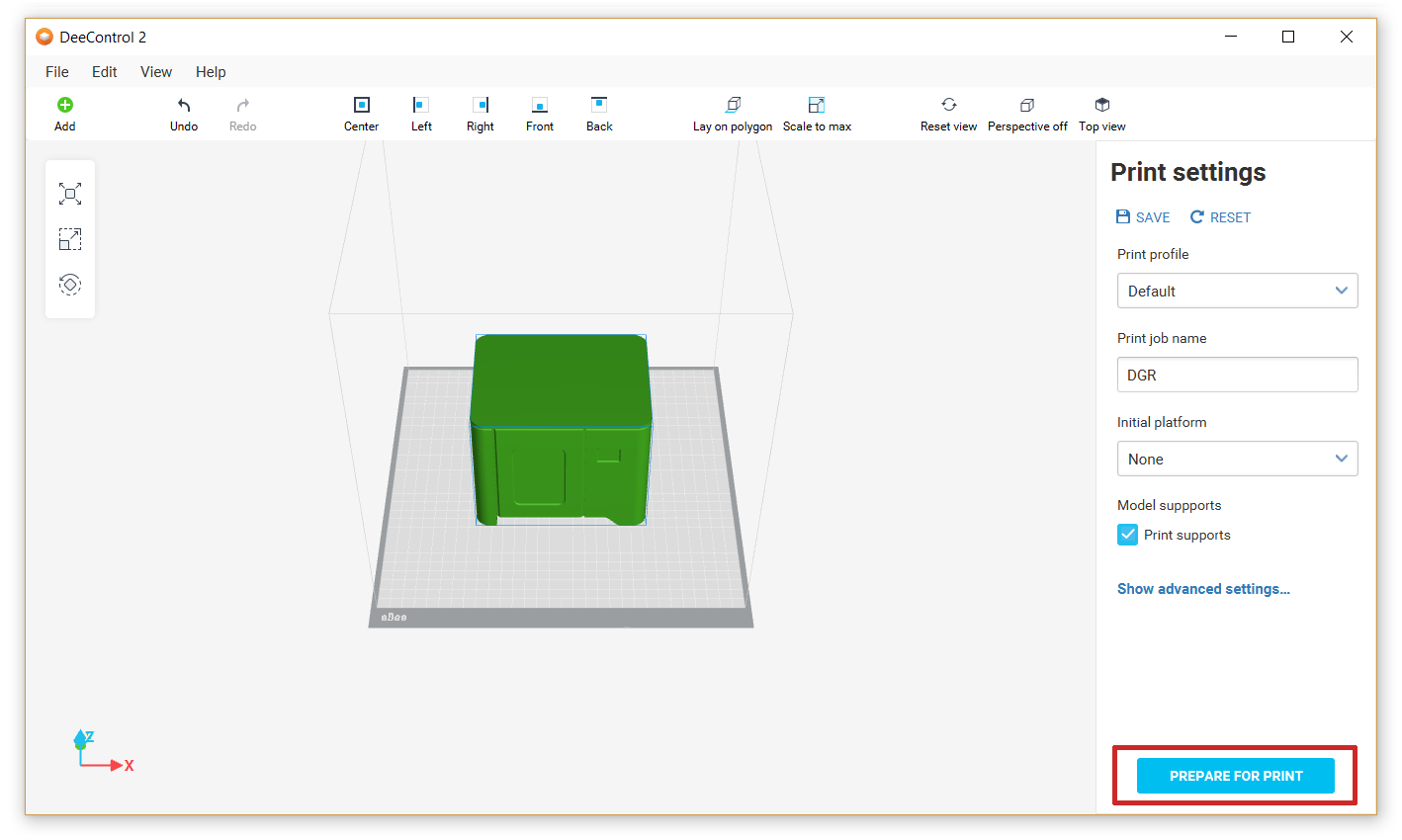
Task: Expand the Initial platform dropdown
Action: pos(1237,459)
